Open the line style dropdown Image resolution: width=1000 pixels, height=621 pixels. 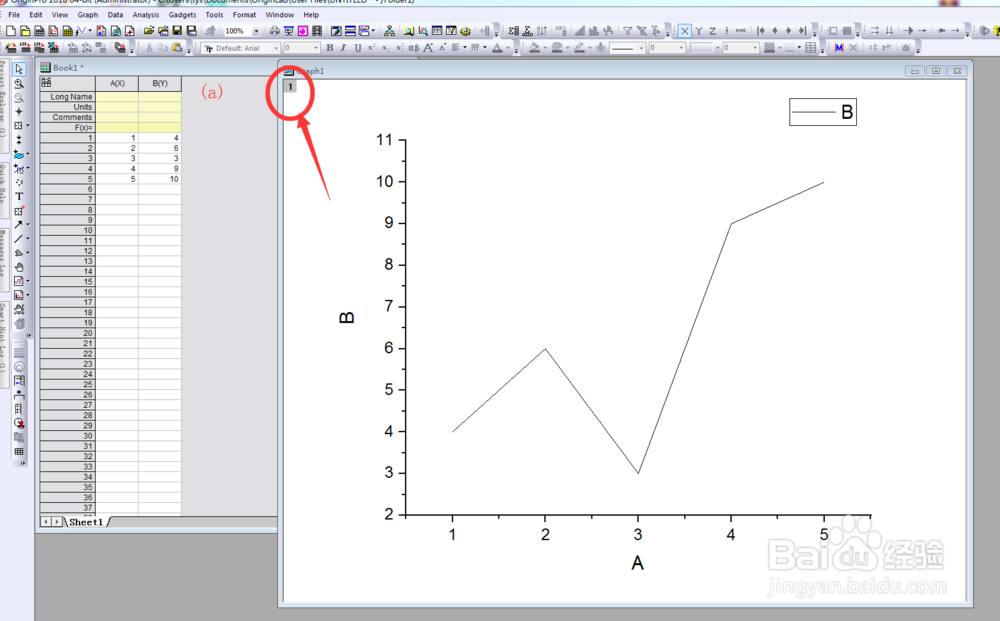tap(641, 48)
